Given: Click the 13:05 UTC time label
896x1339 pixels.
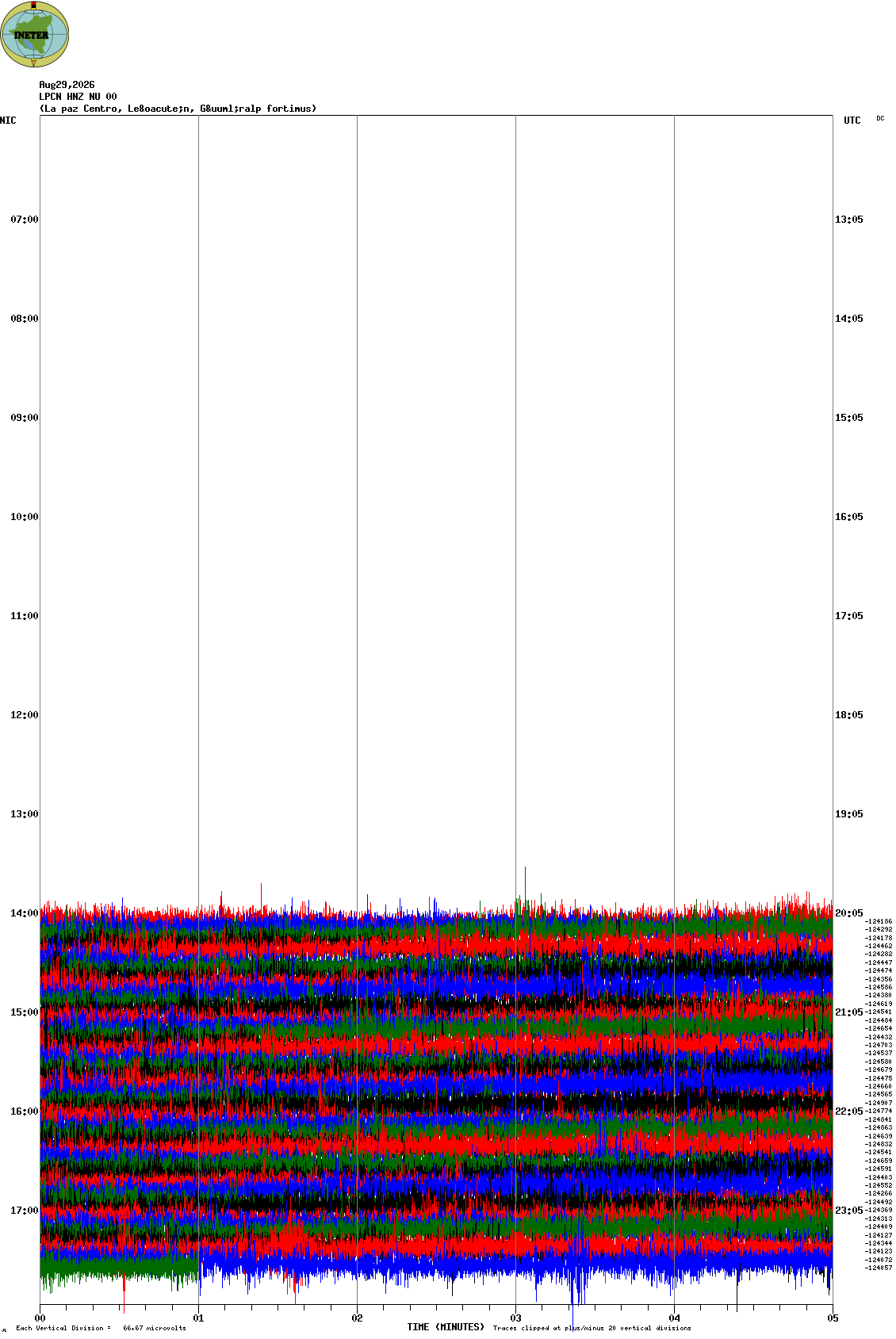Looking at the screenshot, I should click(849, 220).
